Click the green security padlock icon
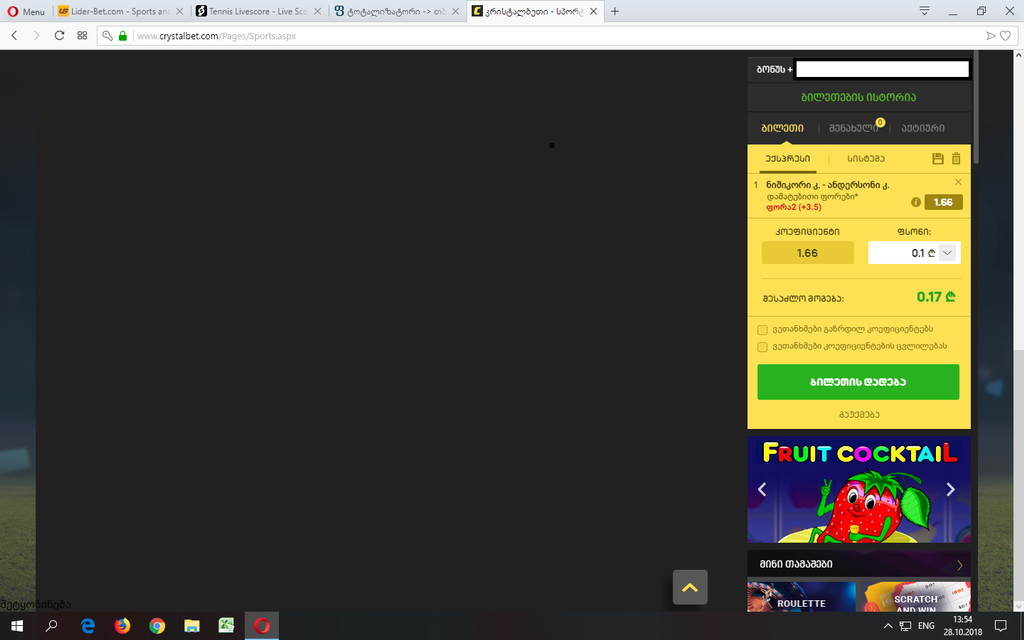 point(123,36)
